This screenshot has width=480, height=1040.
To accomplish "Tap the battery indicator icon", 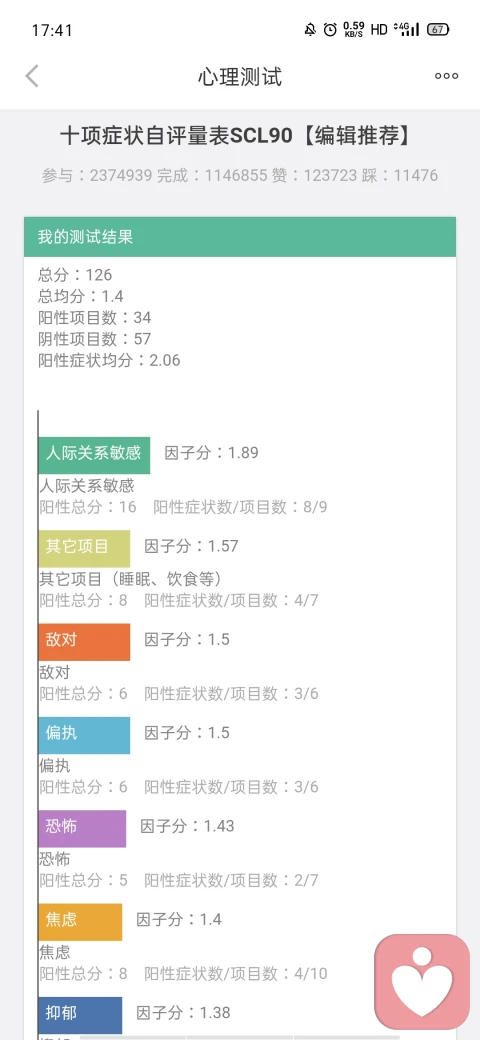I will [x=438, y=29].
